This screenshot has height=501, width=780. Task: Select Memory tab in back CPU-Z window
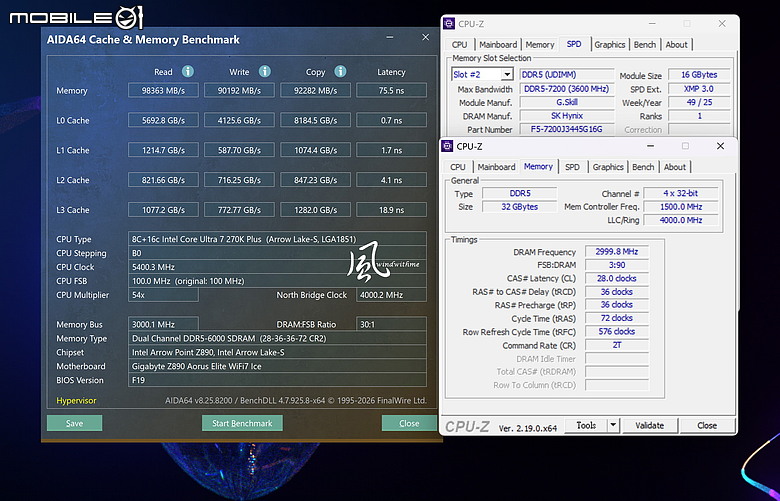click(540, 44)
